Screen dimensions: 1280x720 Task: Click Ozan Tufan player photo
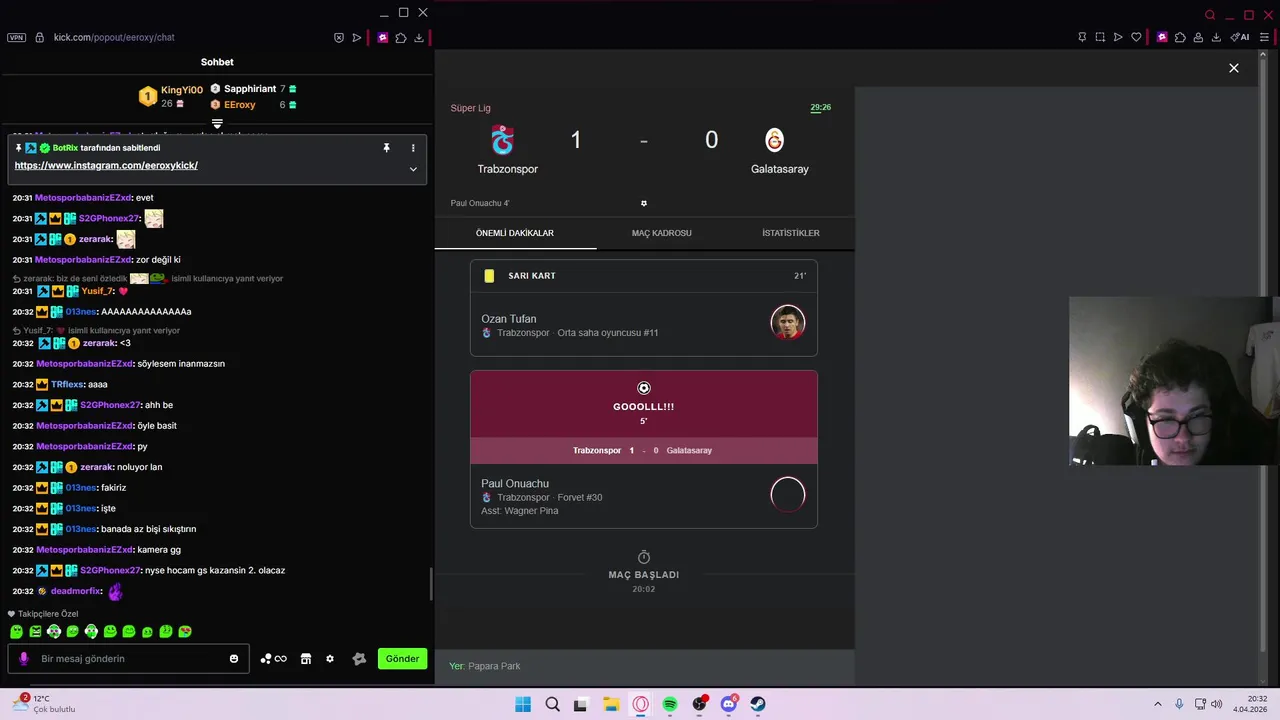point(788,323)
